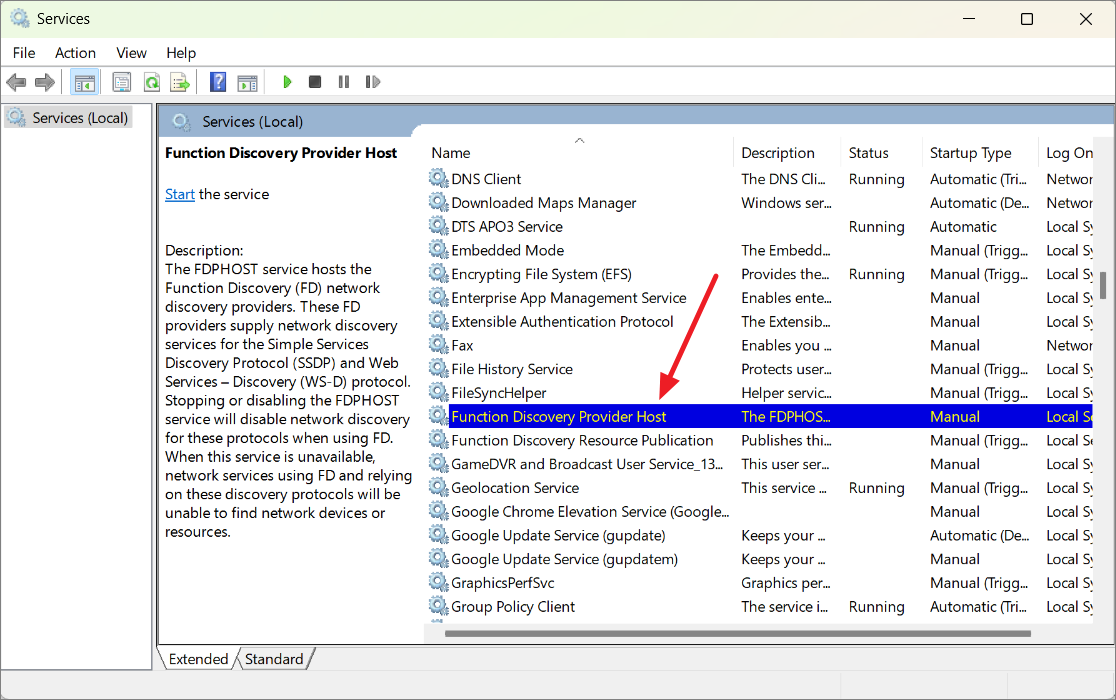This screenshot has height=700, width=1116.
Task: Open Help using the toolbar icon
Action: 217,81
